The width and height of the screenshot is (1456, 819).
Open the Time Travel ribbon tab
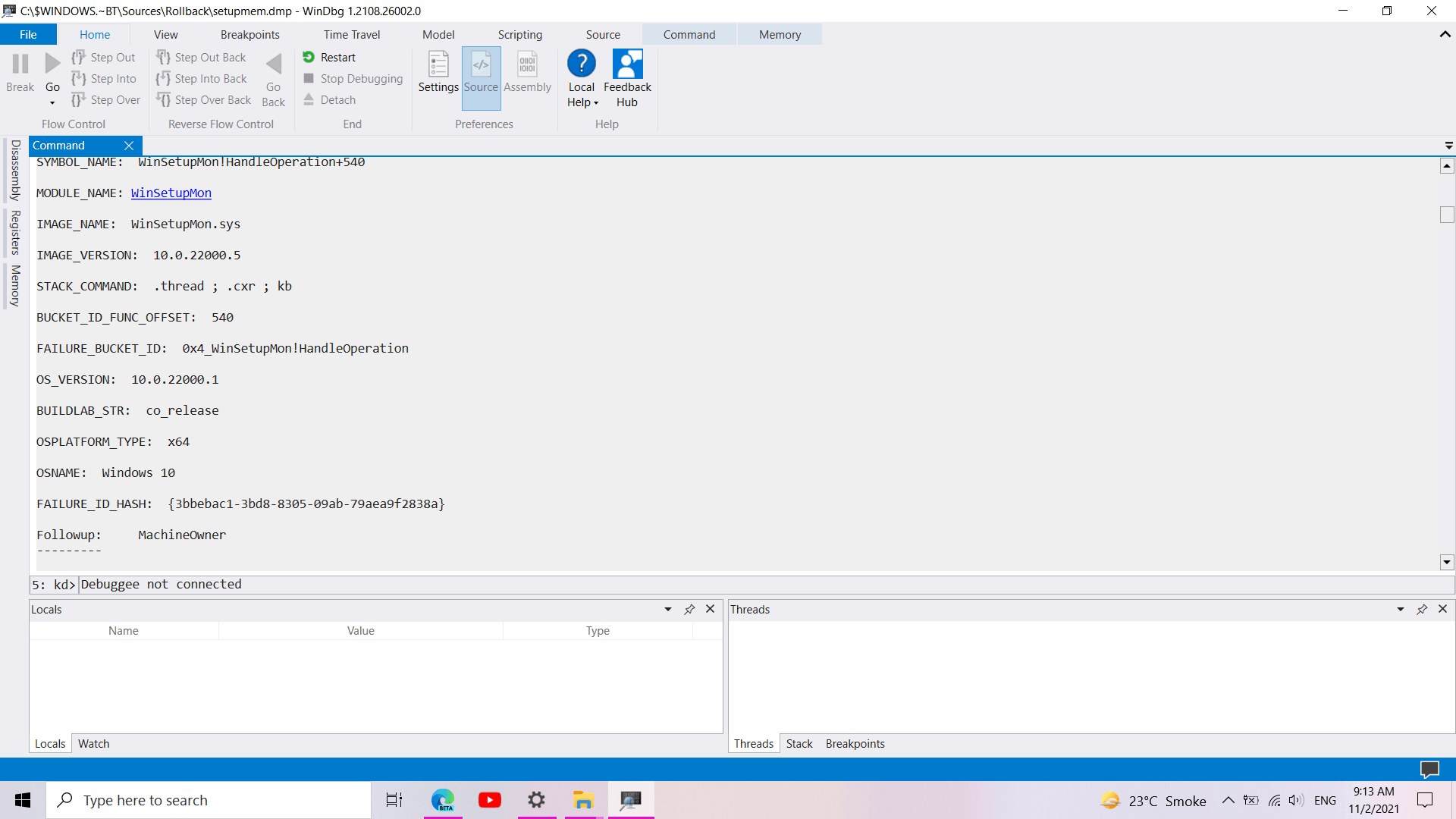pyautogui.click(x=352, y=35)
